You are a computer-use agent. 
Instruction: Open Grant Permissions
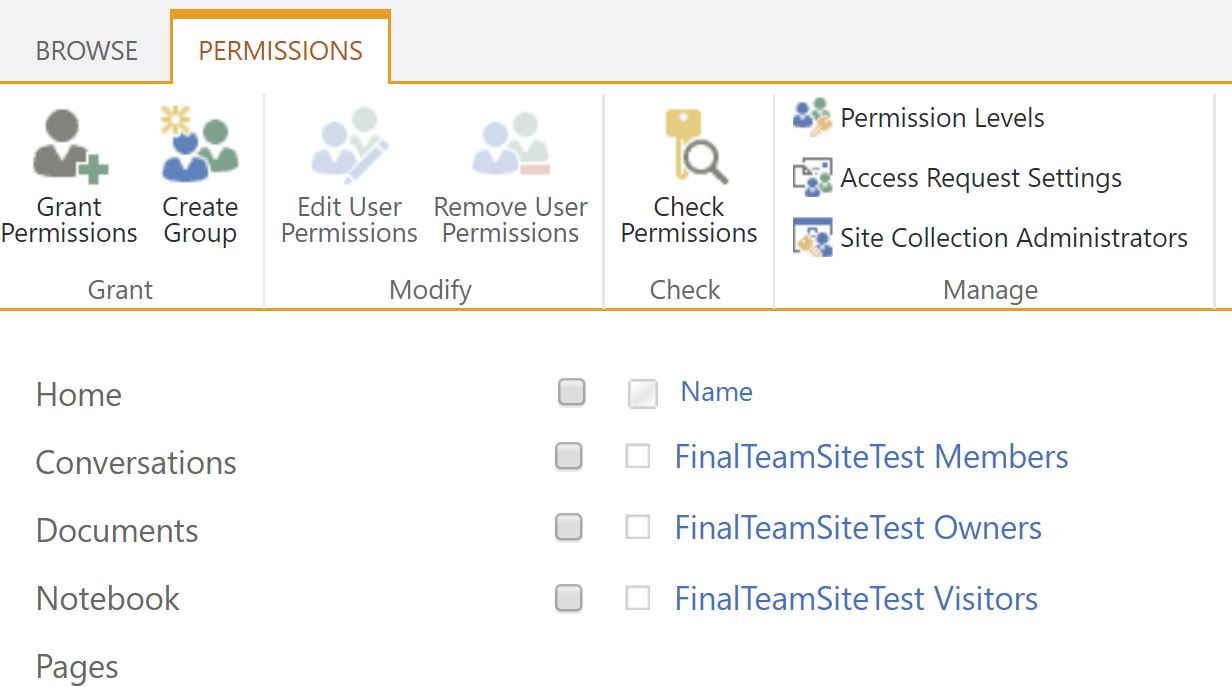pos(69,175)
